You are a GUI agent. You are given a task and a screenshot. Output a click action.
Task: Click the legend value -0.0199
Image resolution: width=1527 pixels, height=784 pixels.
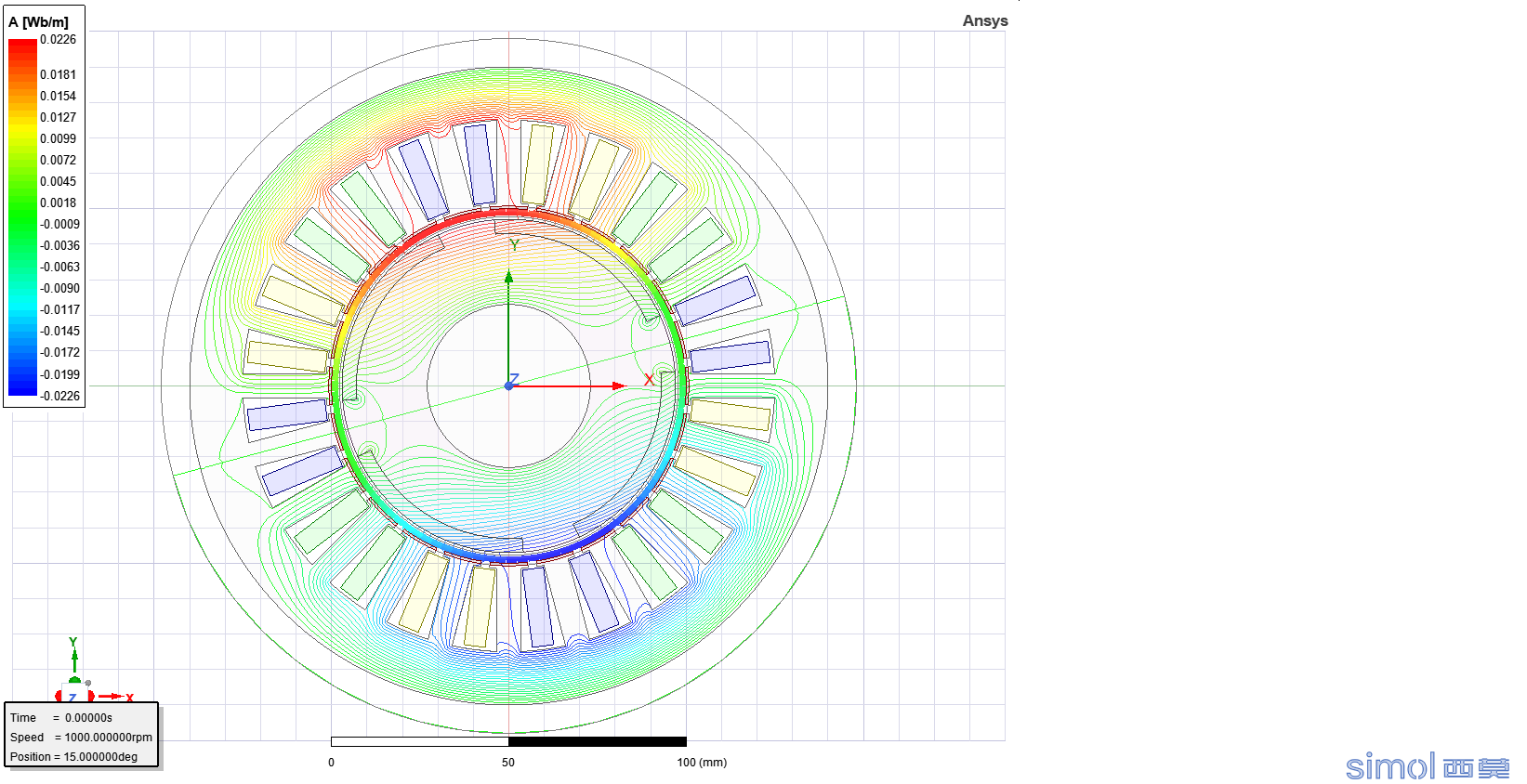coord(59,374)
